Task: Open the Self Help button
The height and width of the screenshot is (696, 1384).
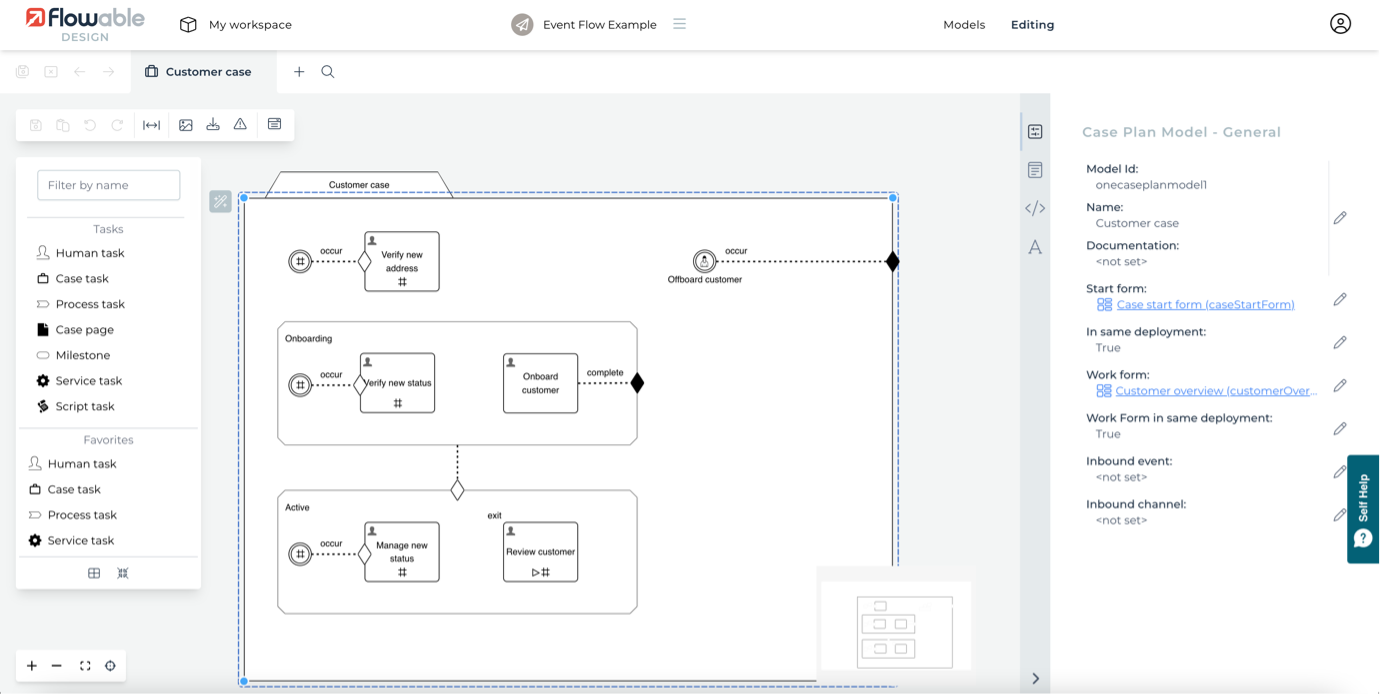Action: pyautogui.click(x=1364, y=509)
